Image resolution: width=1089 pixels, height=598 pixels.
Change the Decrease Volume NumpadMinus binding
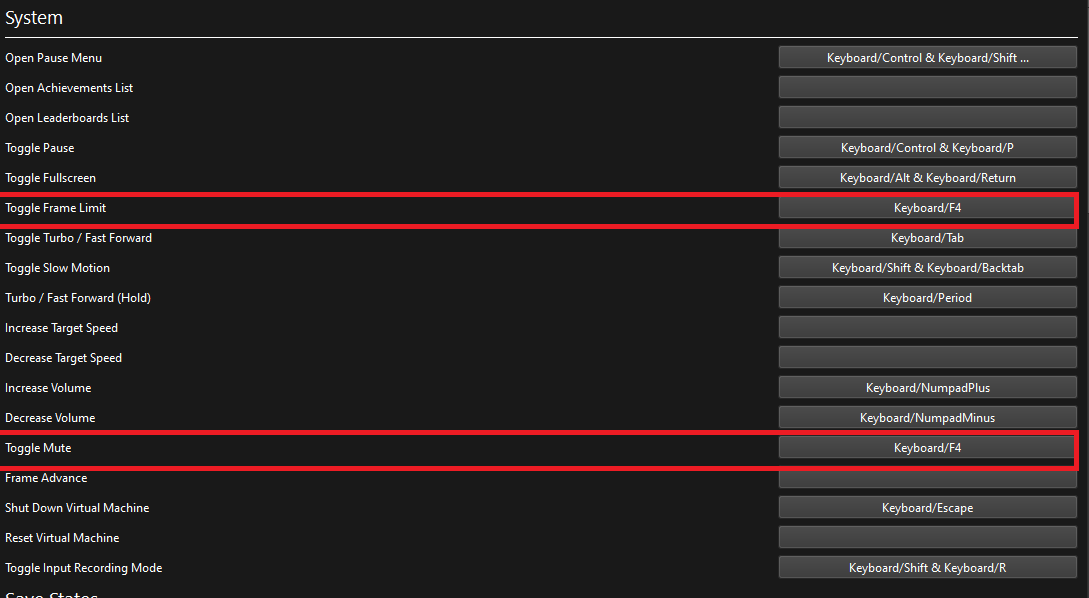[x=927, y=417]
